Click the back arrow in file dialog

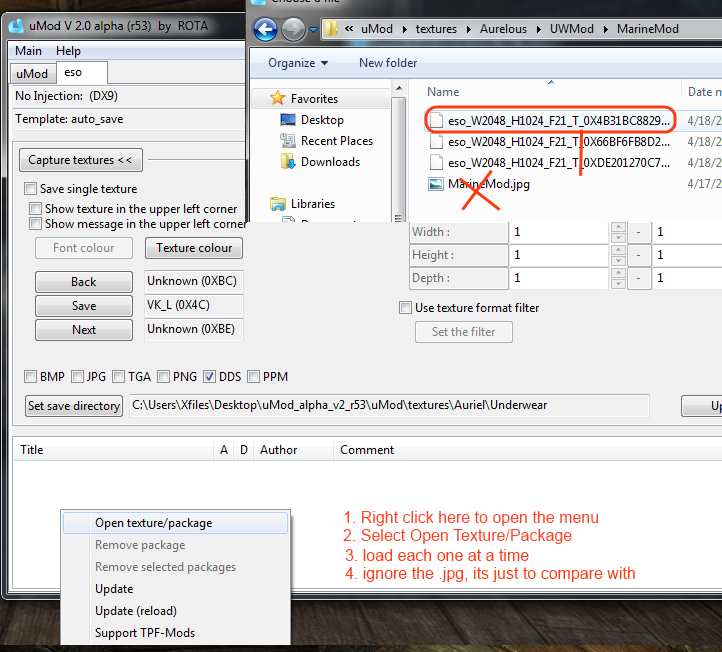(266, 29)
